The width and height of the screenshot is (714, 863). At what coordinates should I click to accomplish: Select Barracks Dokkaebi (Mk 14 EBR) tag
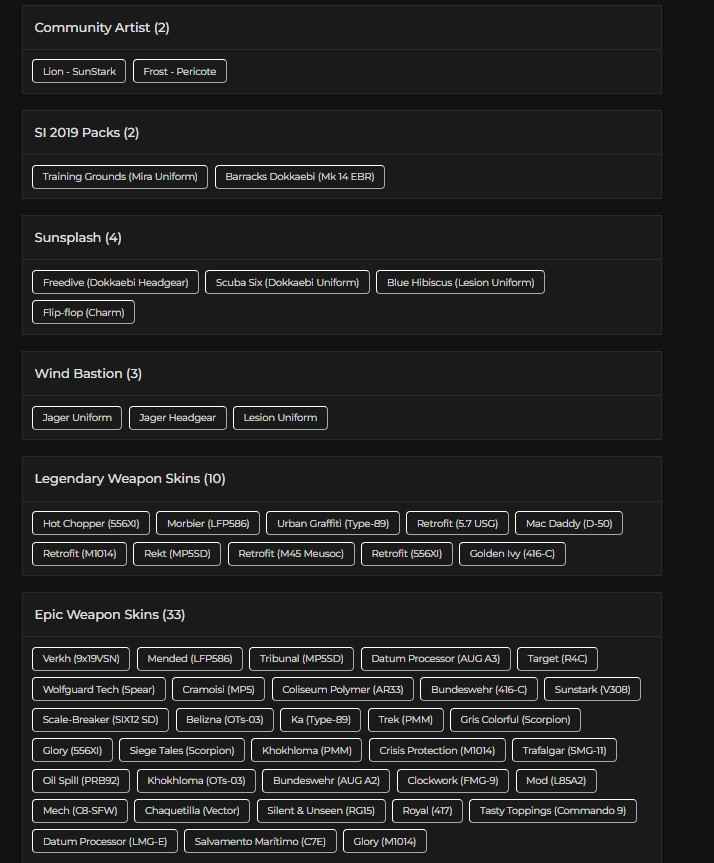(299, 177)
